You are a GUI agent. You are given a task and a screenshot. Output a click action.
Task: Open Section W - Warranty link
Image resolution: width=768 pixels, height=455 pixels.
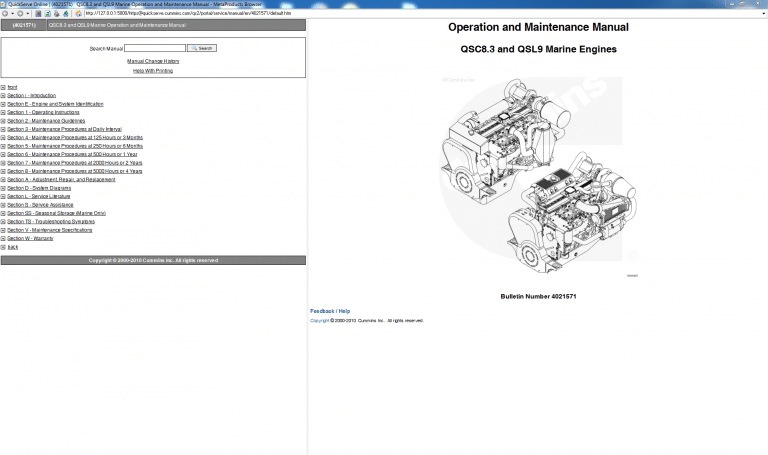30,239
